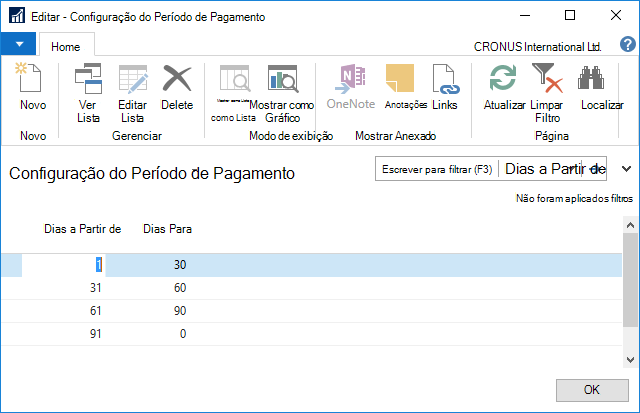
Task: Expand the filter pane chevron
Action: (x=627, y=169)
